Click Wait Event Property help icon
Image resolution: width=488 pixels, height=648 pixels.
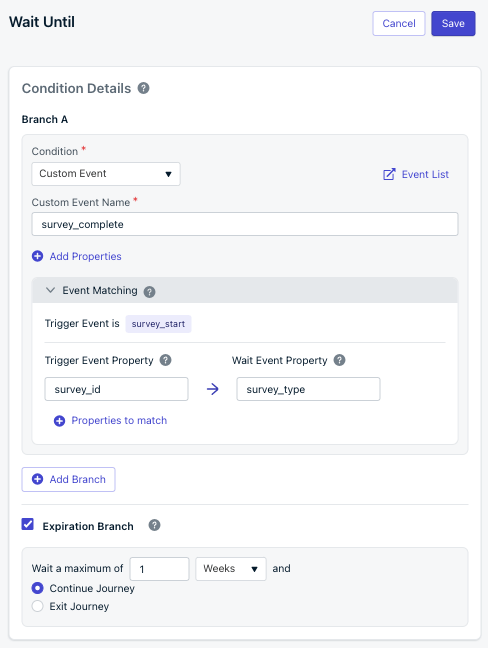[x=340, y=360]
